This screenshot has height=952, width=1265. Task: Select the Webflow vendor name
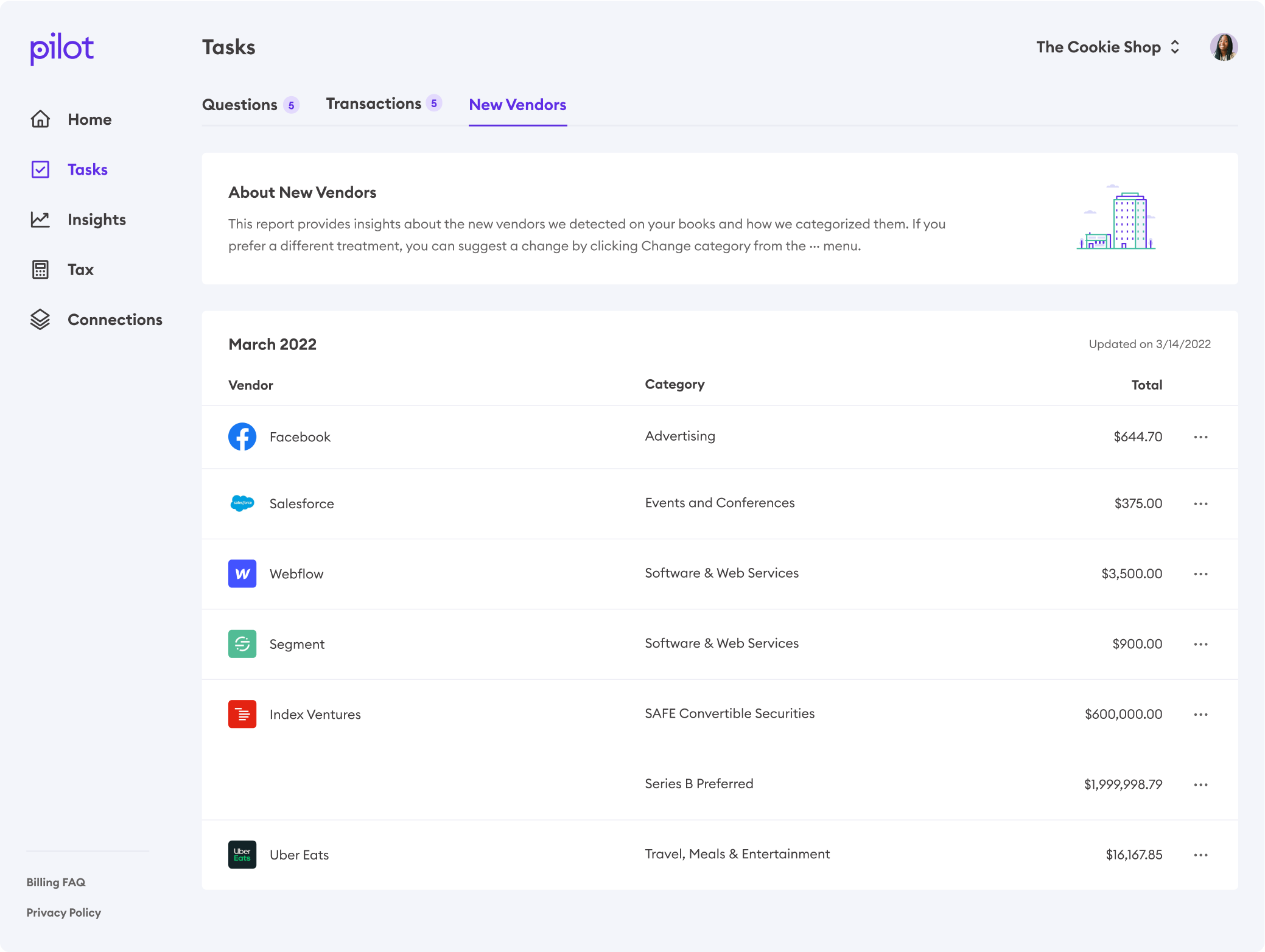(x=296, y=574)
